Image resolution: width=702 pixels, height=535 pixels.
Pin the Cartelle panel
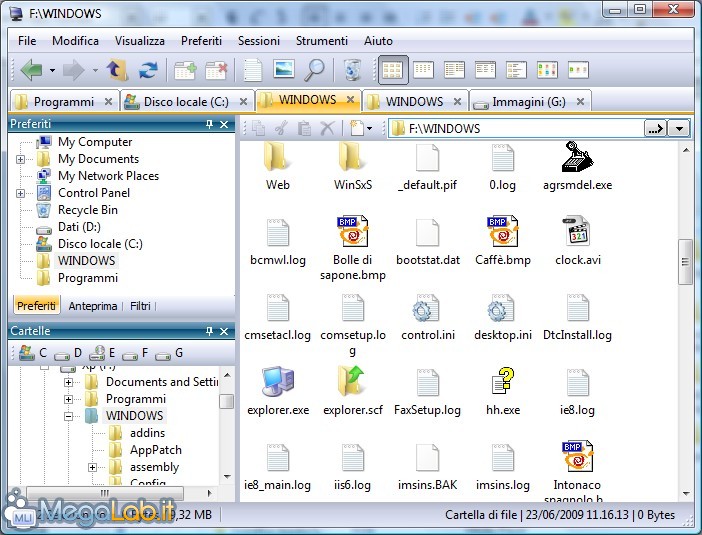tap(210, 331)
